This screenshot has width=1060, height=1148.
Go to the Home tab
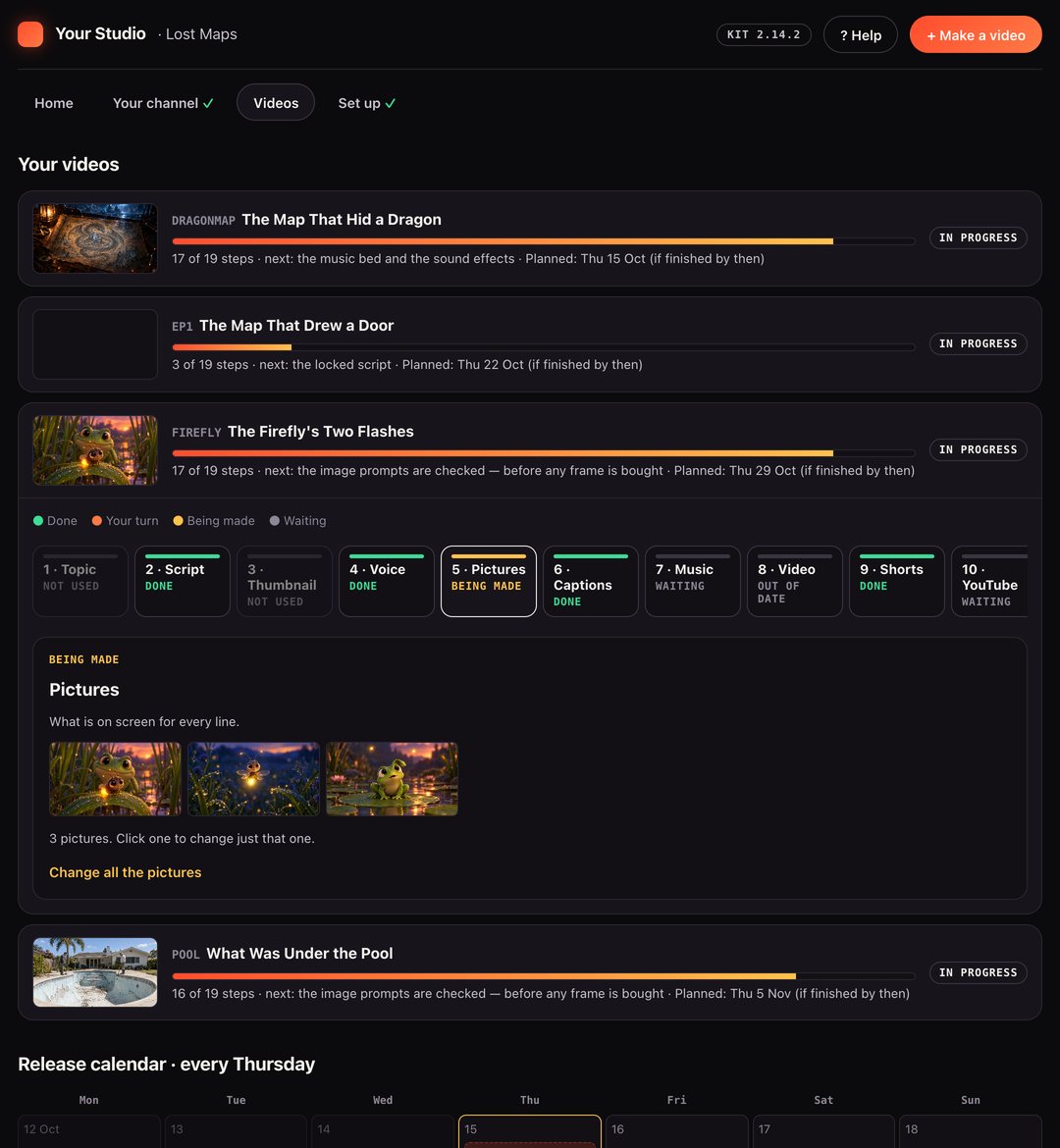(x=53, y=103)
